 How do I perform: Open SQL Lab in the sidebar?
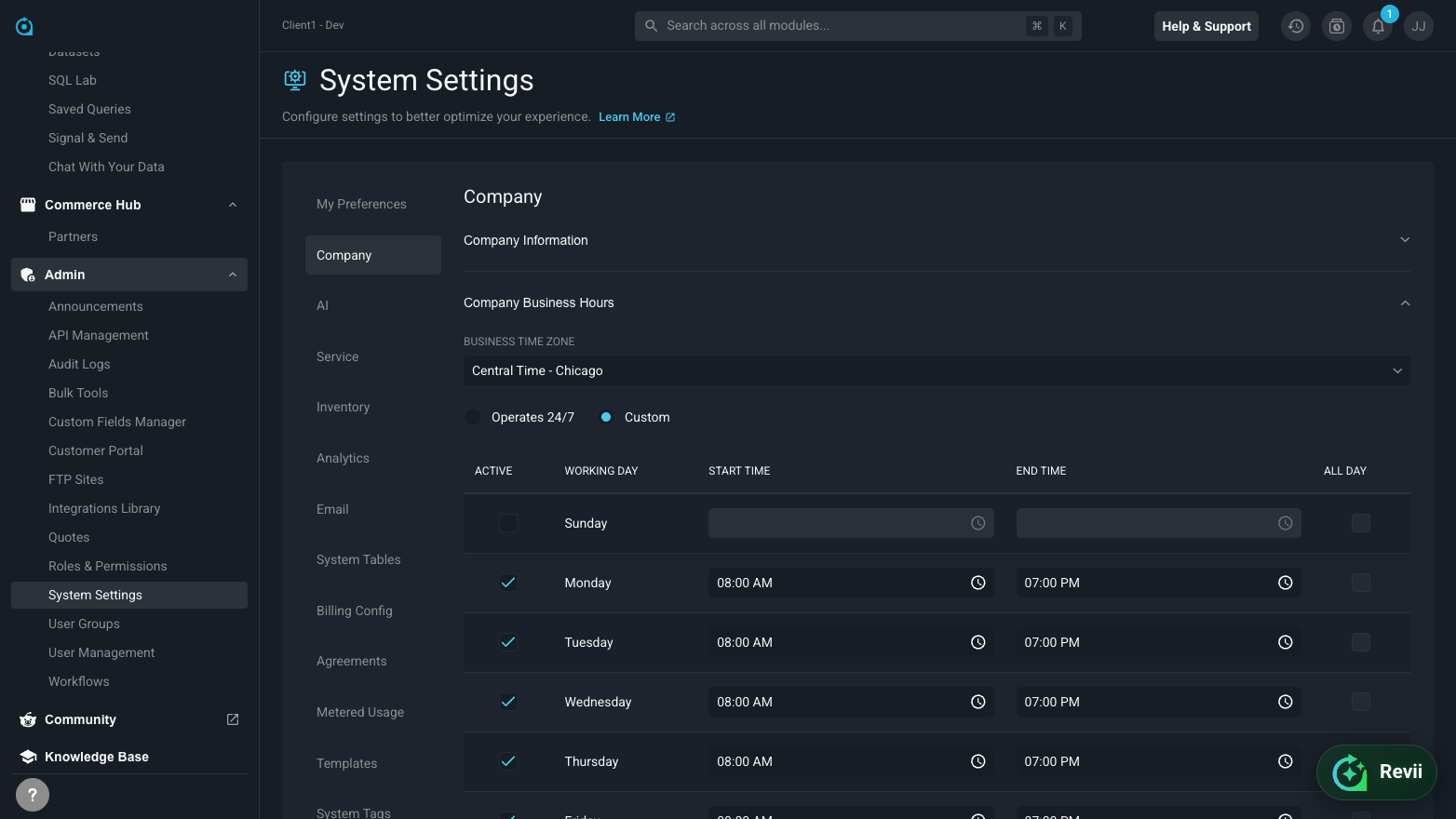73,80
